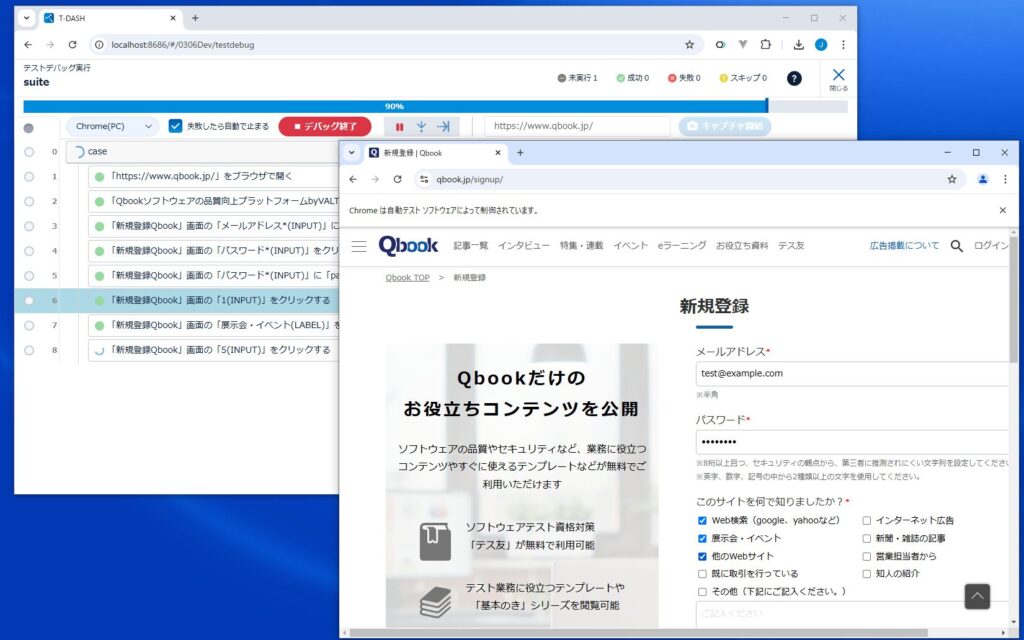The image size is (1024, 640).
Task: Click the https://www.qbook.jp/ URL field in T-DASH
Action: coord(577,126)
